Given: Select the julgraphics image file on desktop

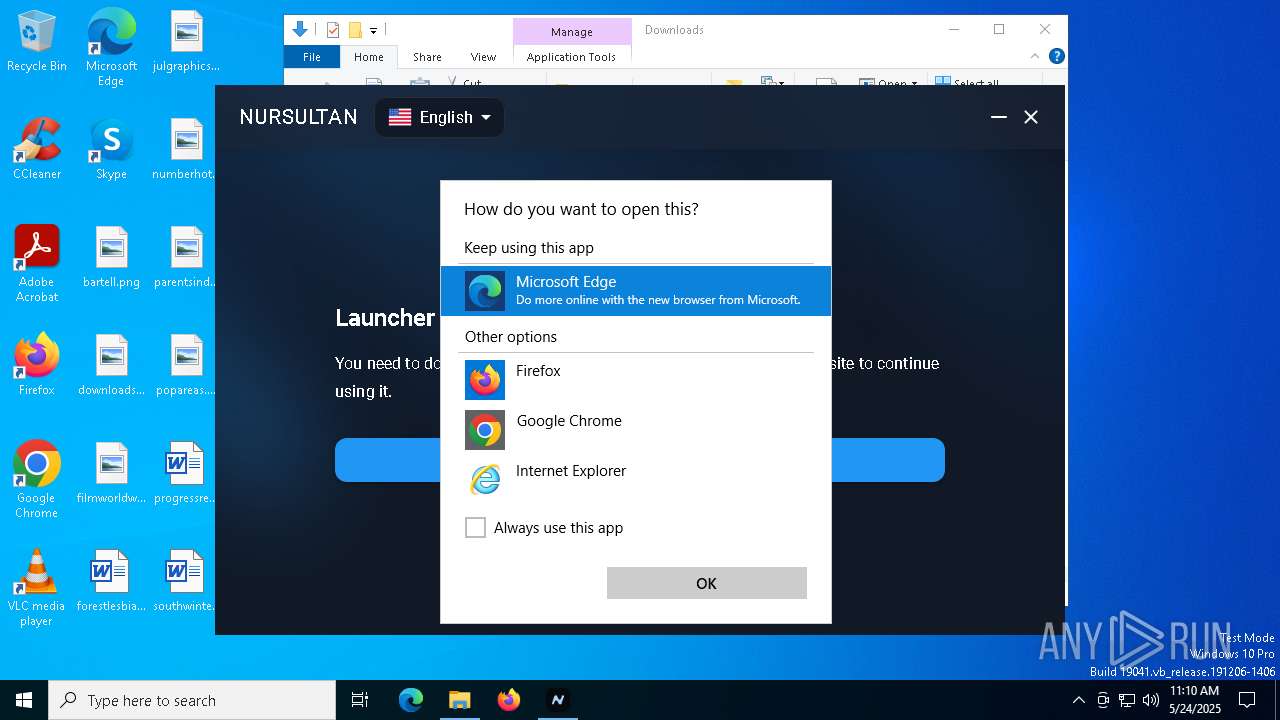Looking at the screenshot, I should click(186, 42).
